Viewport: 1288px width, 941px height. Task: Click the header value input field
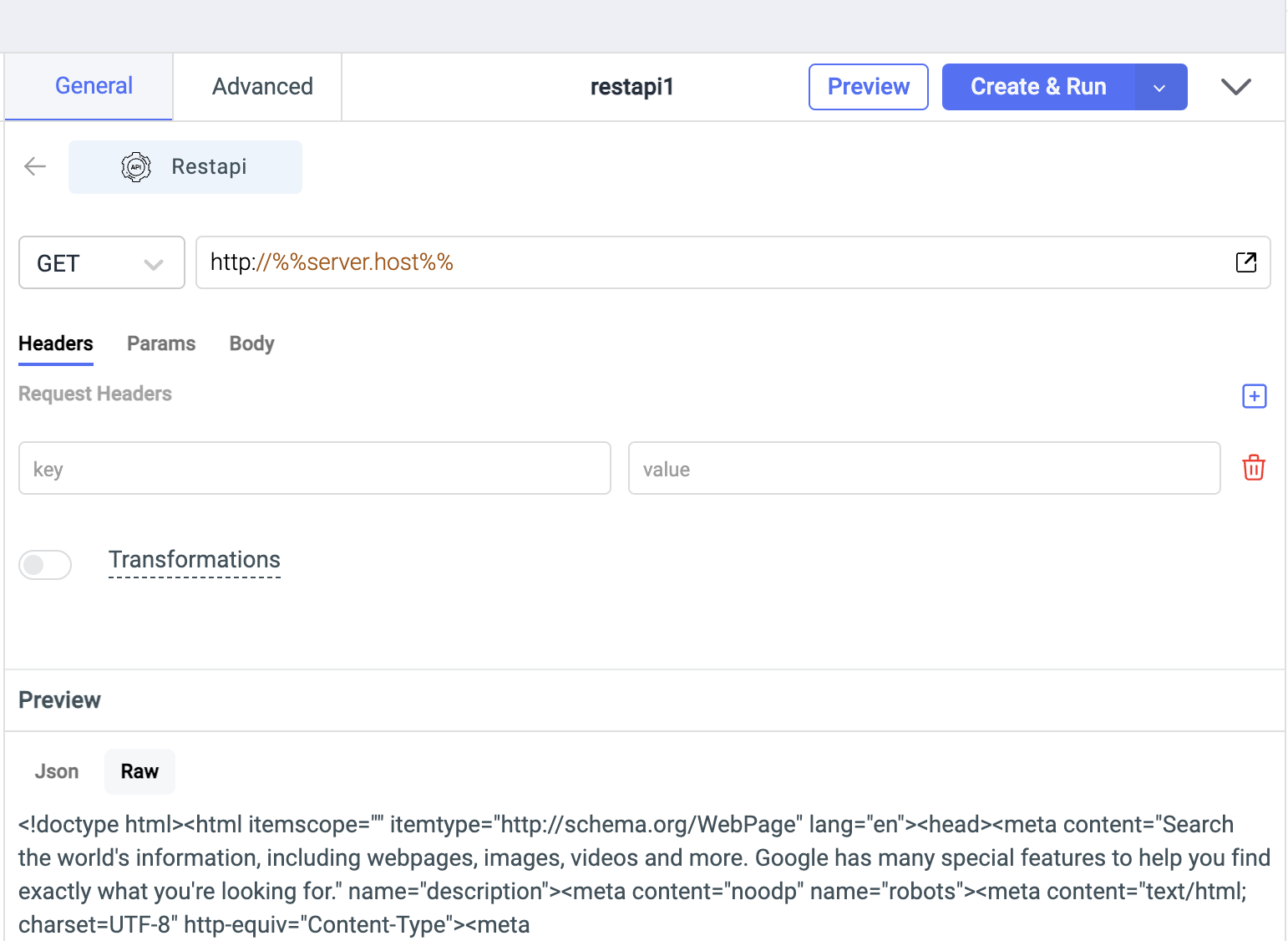pos(924,469)
